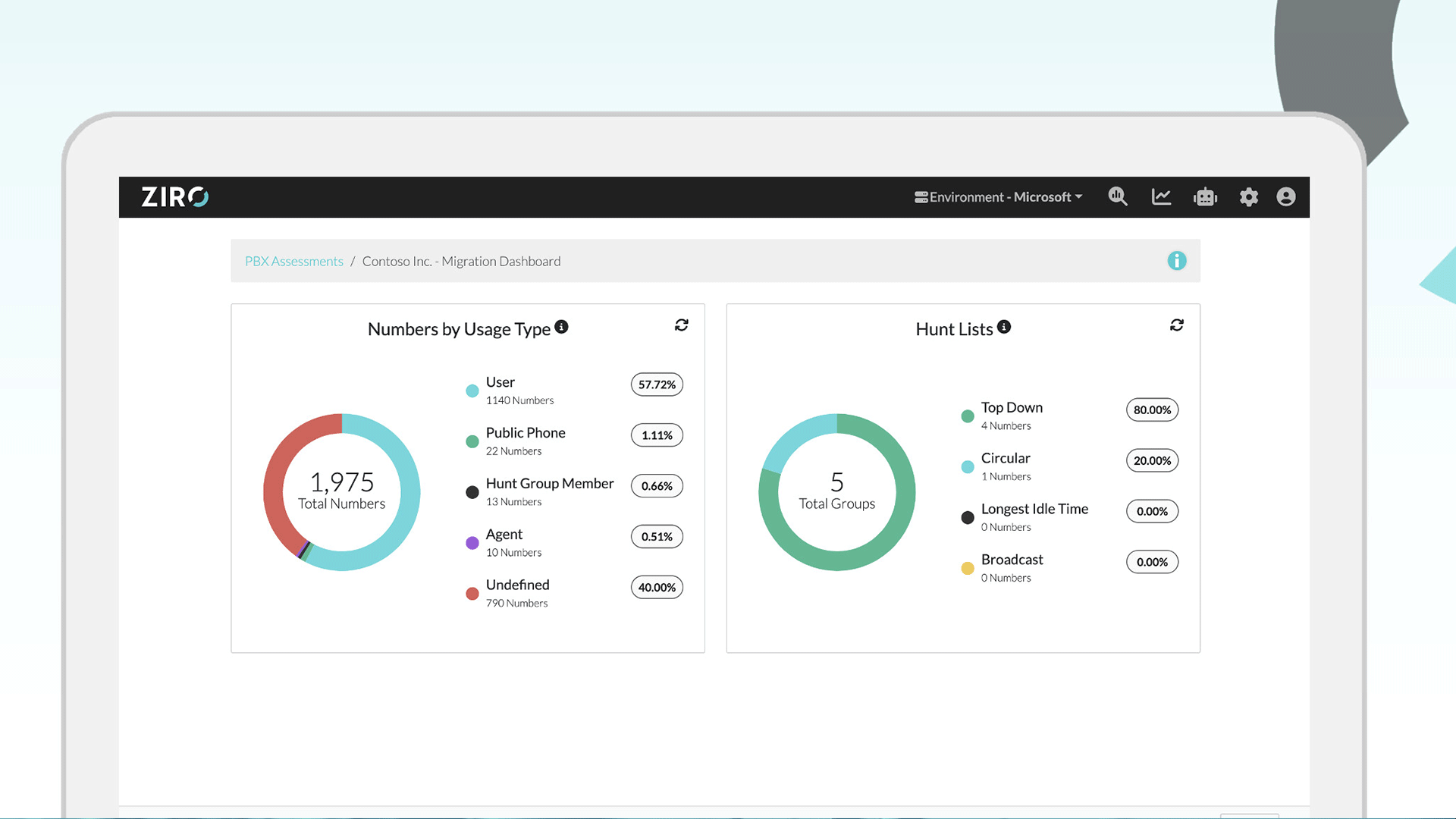
Task: Select the Hunt Group Member legend label
Action: click(x=550, y=484)
